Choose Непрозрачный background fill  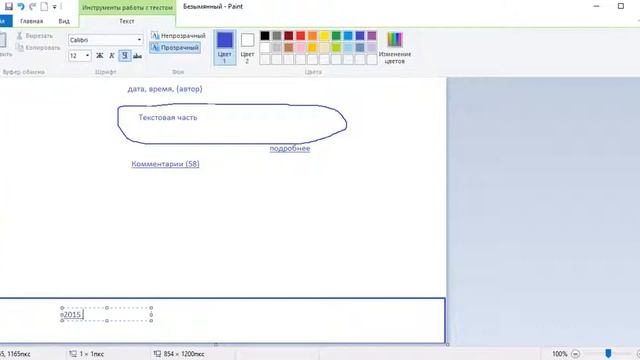coord(178,36)
